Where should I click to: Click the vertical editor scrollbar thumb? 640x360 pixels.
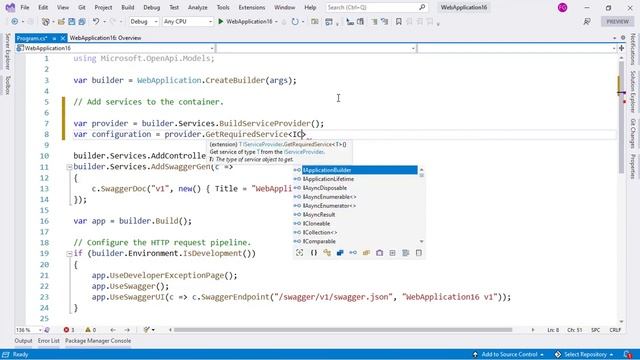621,117
